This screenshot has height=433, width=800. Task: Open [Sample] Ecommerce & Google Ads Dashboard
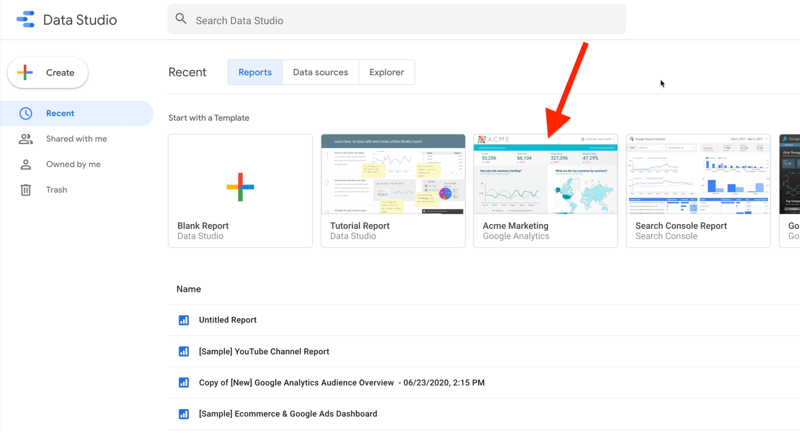pyautogui.click(x=288, y=414)
